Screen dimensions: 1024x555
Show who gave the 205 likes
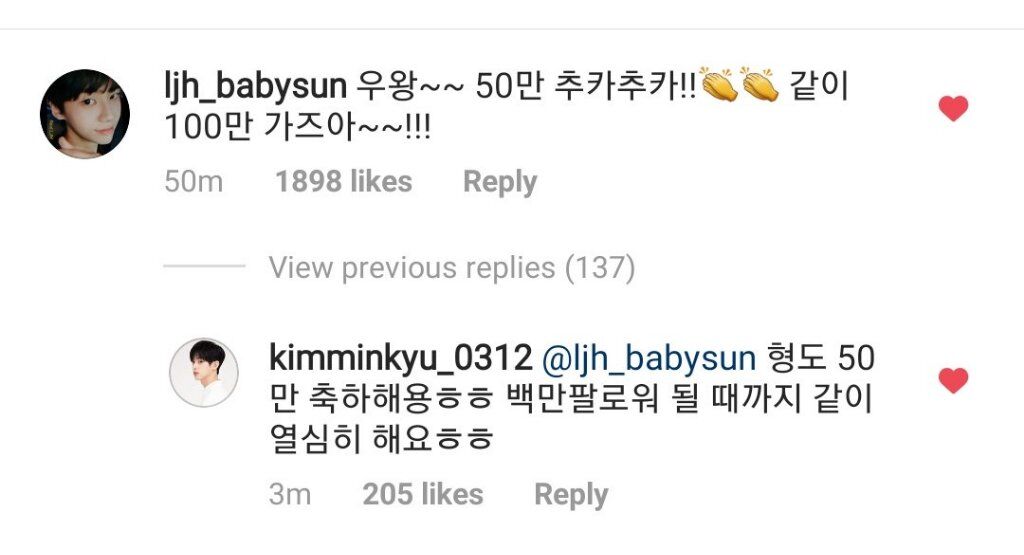pos(423,494)
